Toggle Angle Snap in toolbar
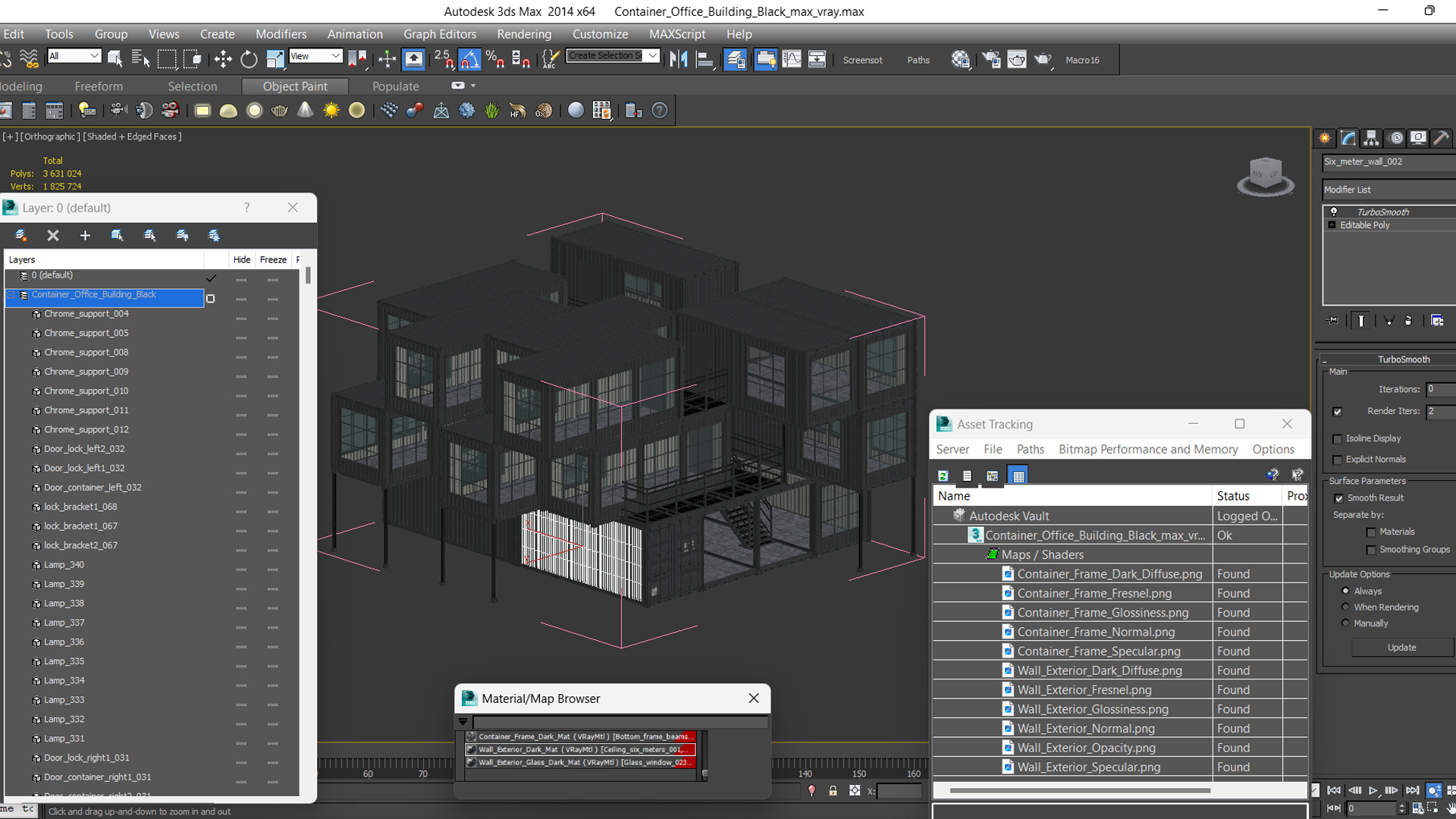This screenshot has width=1456, height=819. 469,59
